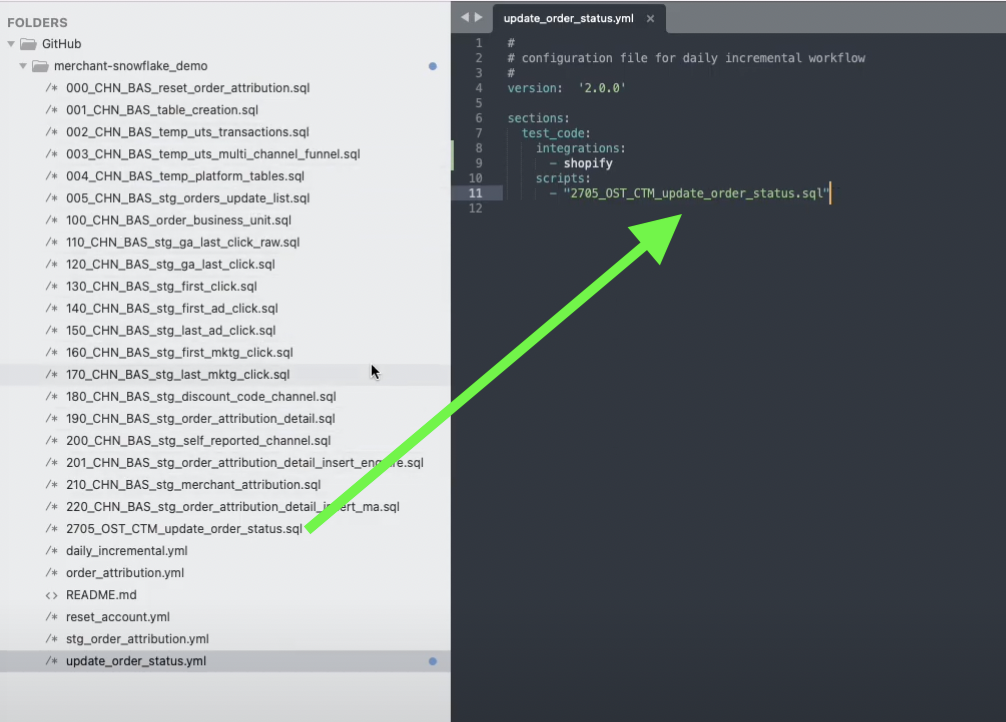
Task: Click the blue modified dot on update_order_status.yml row
Action: click(x=432, y=661)
